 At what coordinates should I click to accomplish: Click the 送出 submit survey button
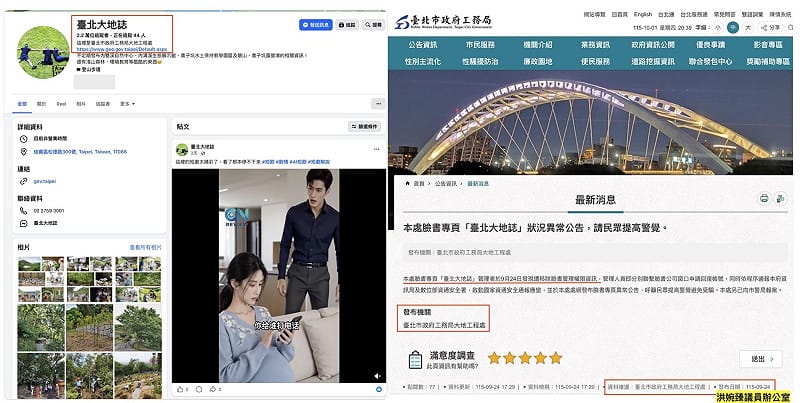pos(761,359)
